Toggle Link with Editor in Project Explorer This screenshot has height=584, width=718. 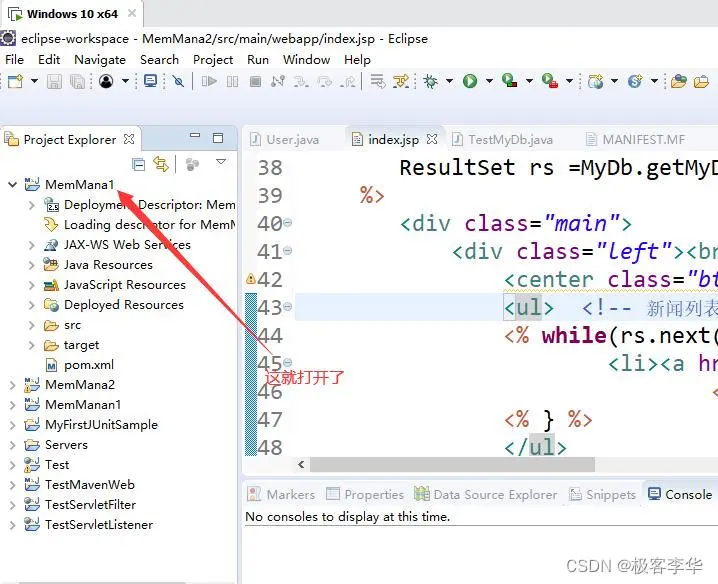click(x=161, y=164)
